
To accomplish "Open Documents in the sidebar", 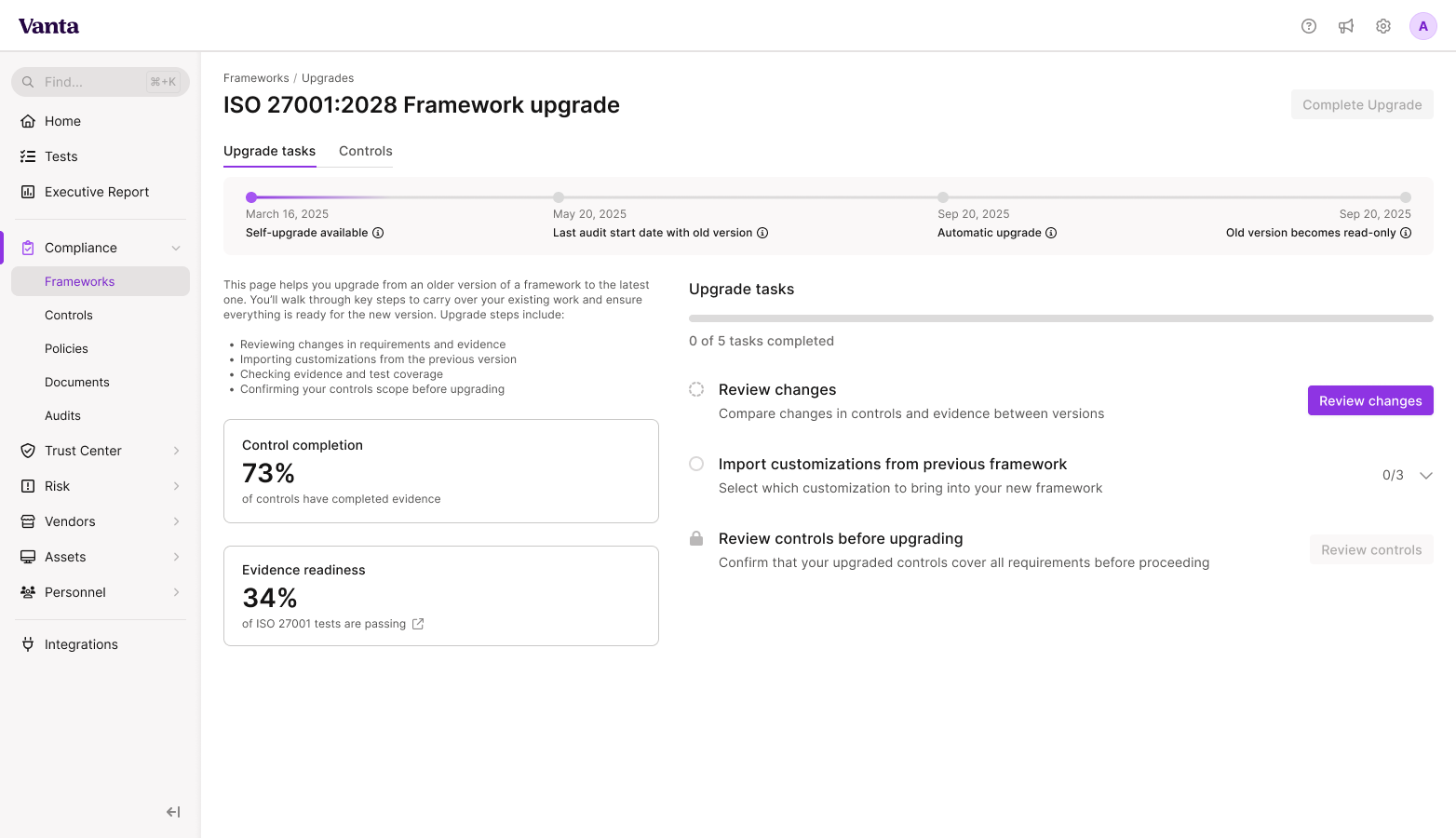I will click(101, 382).
